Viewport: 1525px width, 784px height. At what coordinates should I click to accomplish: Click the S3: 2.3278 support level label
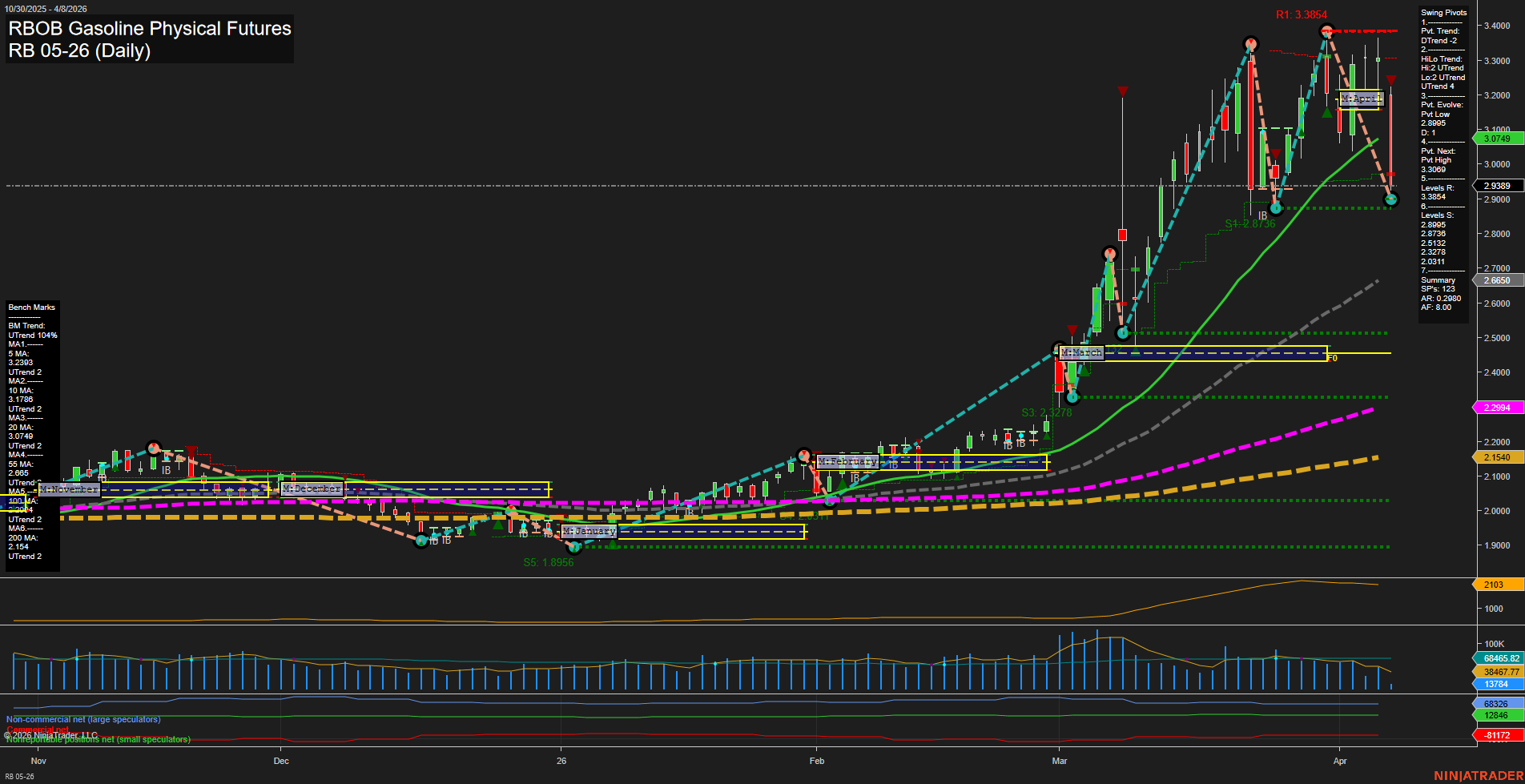[x=1046, y=413]
